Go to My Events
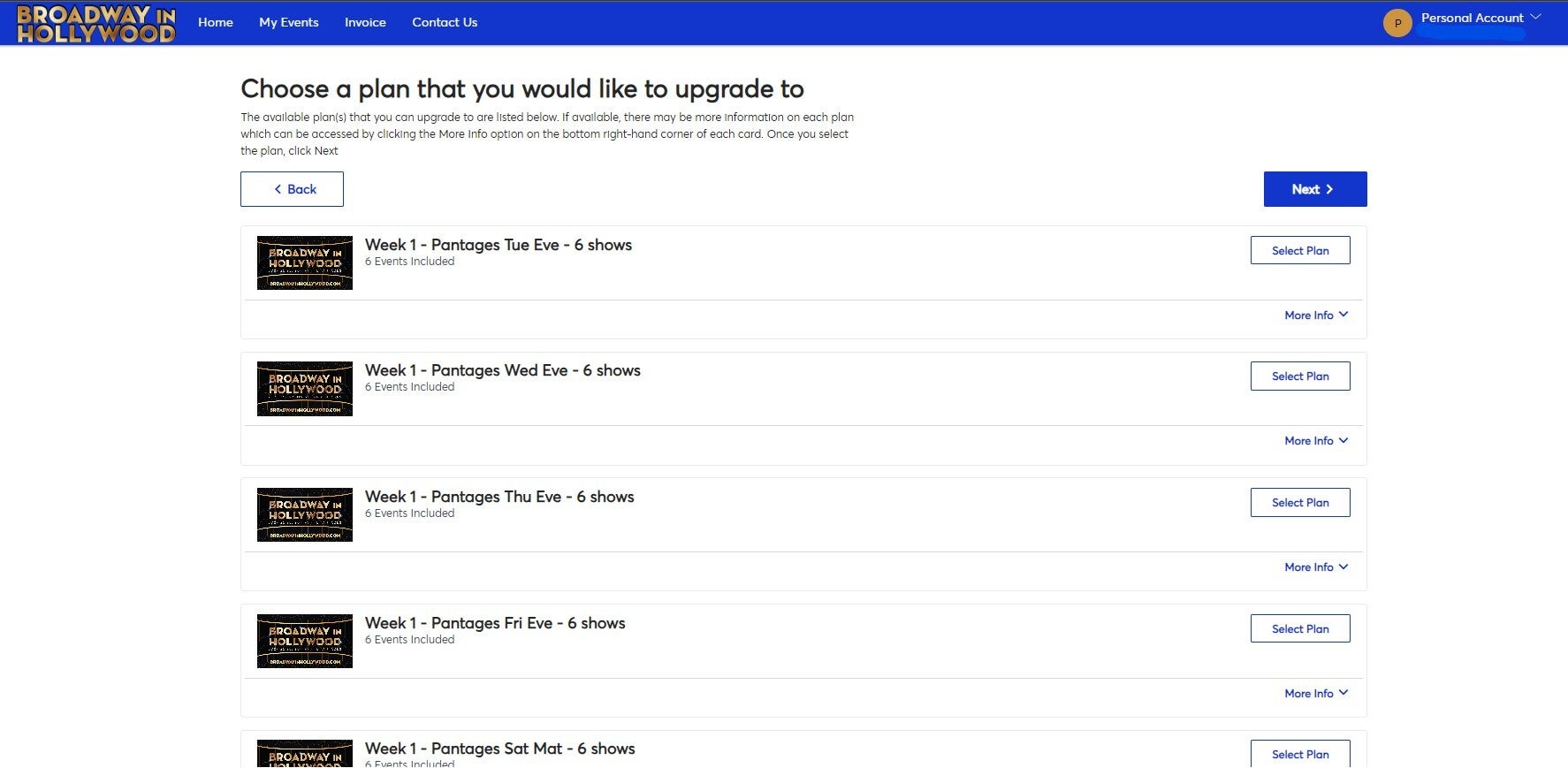This screenshot has height=768, width=1568. coord(289,22)
